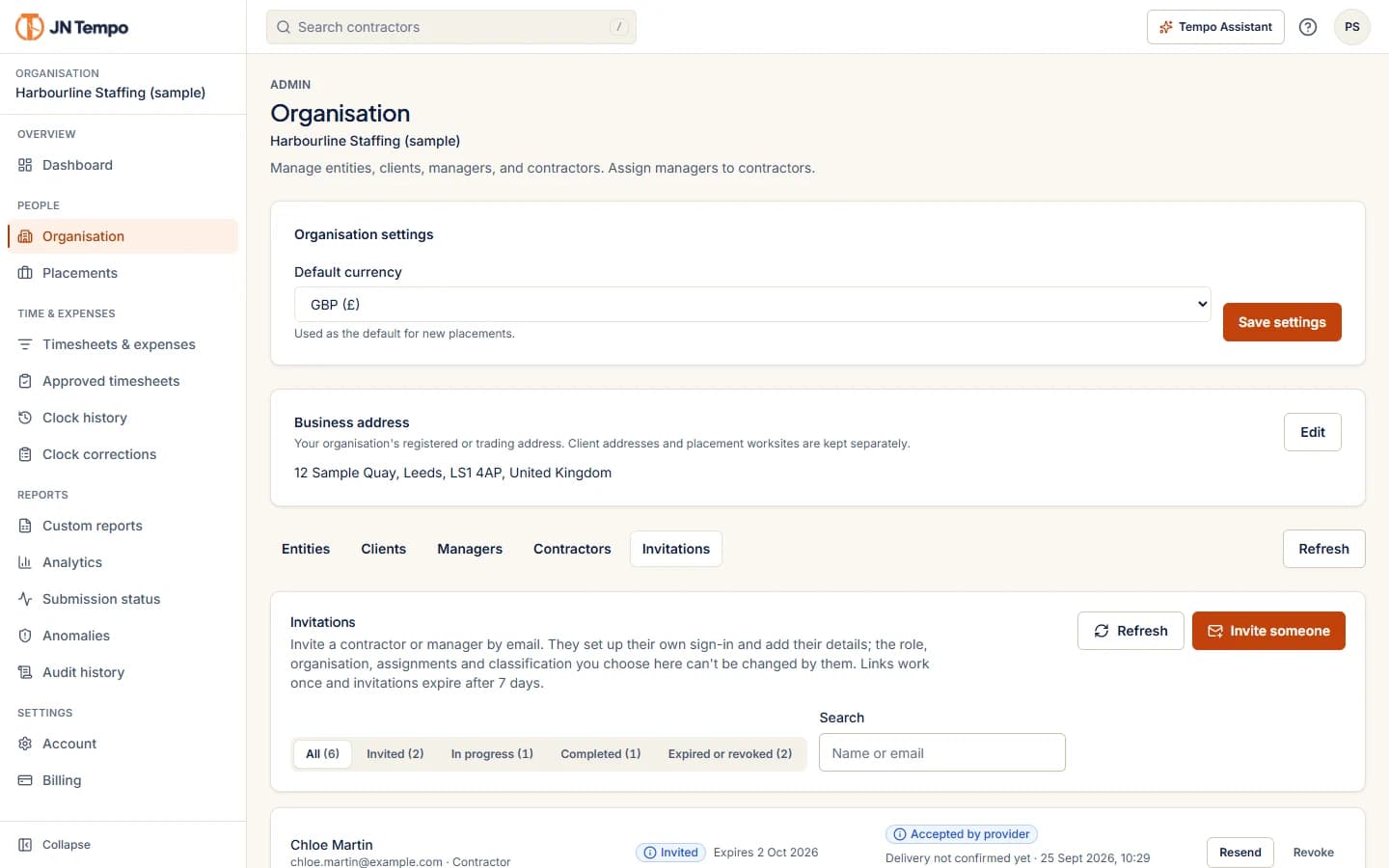
Task: Select the Invitations tab
Action: (676, 549)
